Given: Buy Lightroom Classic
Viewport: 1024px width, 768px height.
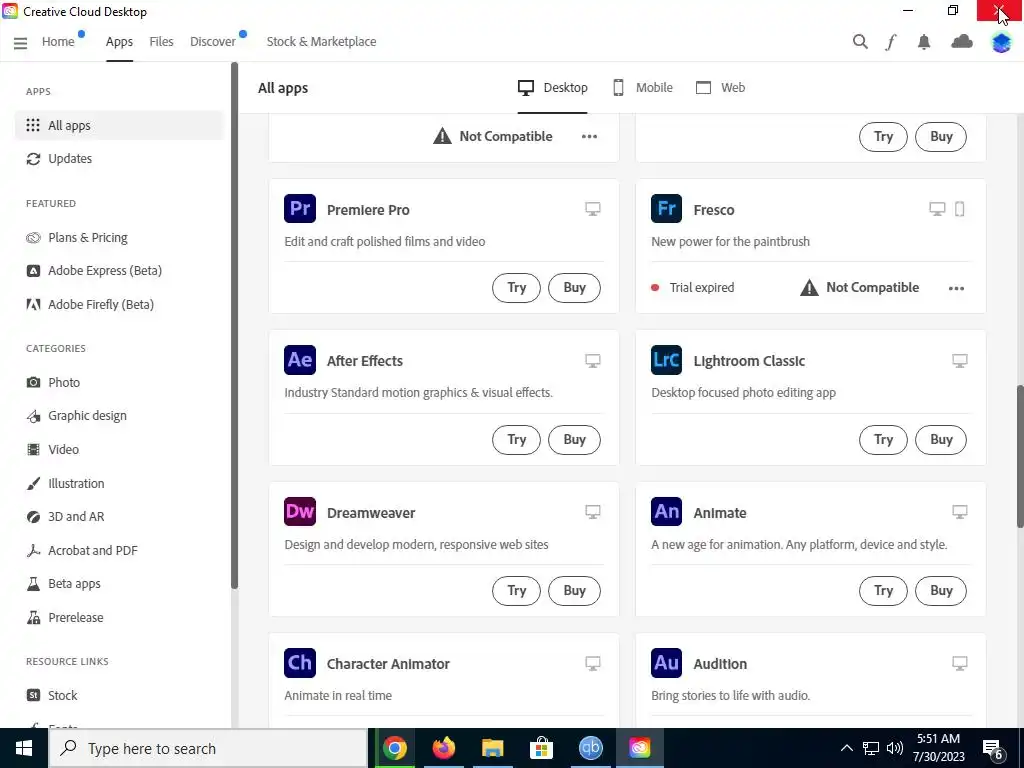Looking at the screenshot, I should 941,440.
